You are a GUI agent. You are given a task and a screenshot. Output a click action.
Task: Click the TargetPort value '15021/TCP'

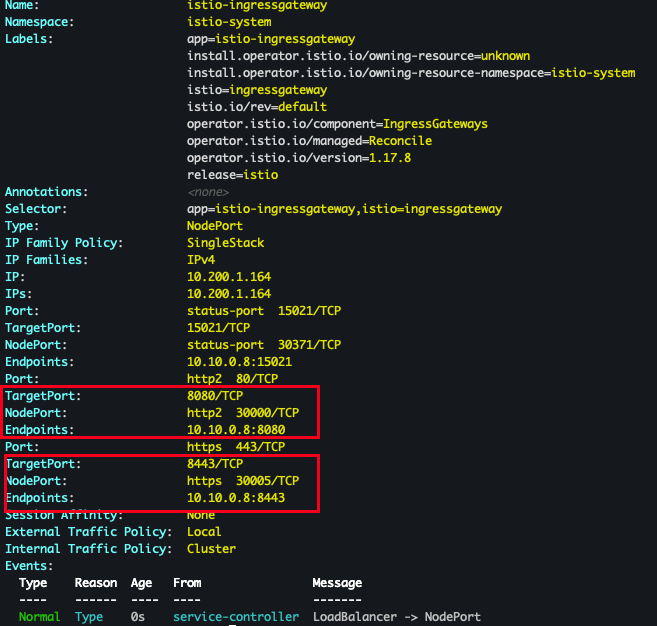coord(218,328)
